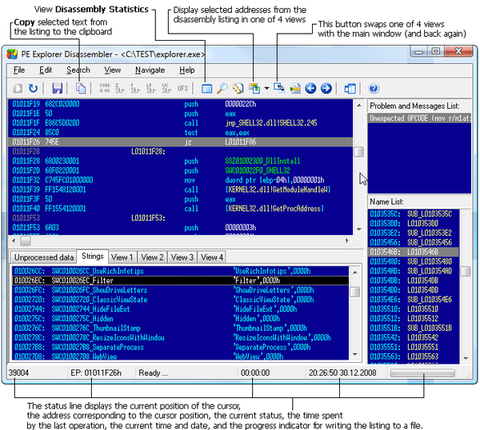Navigate forward with the blue right arrow
480x430 pixels.
tap(326, 89)
